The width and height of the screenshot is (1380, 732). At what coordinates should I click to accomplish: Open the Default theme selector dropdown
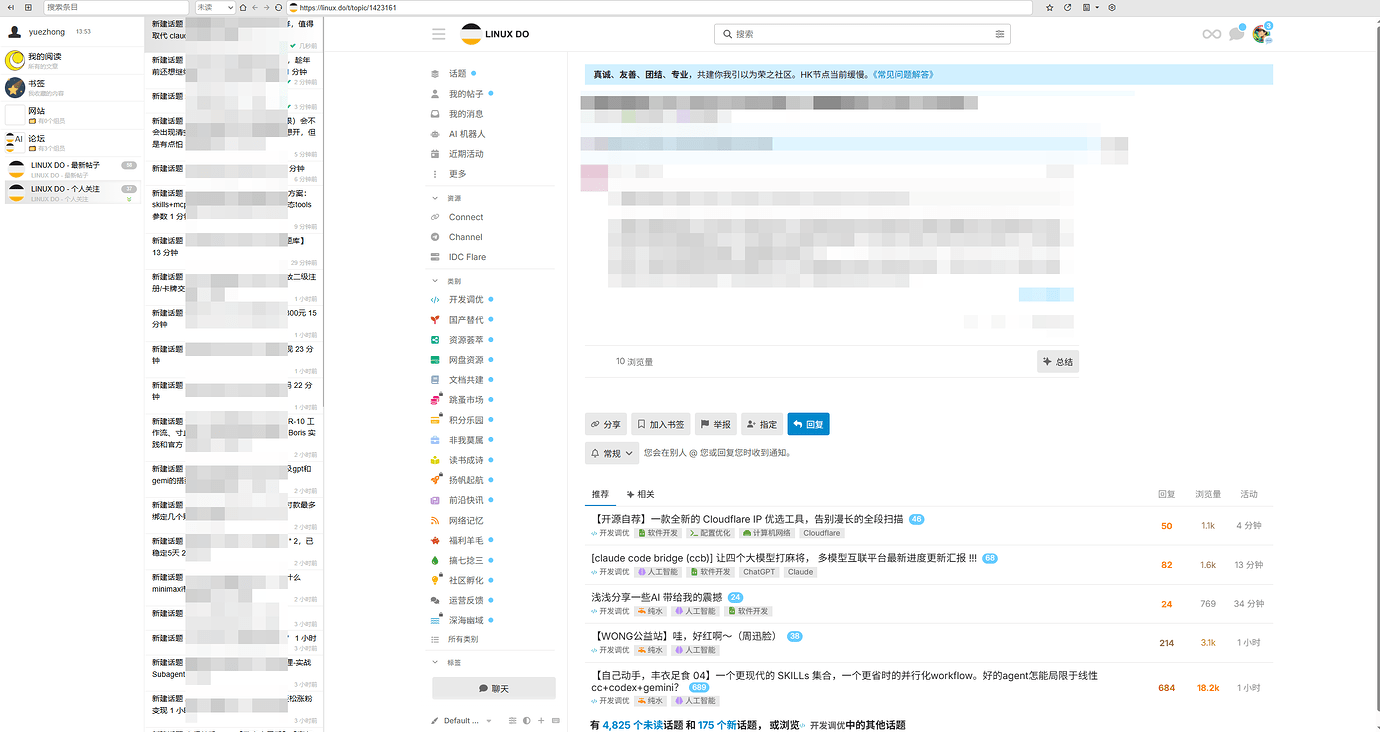(x=461, y=720)
